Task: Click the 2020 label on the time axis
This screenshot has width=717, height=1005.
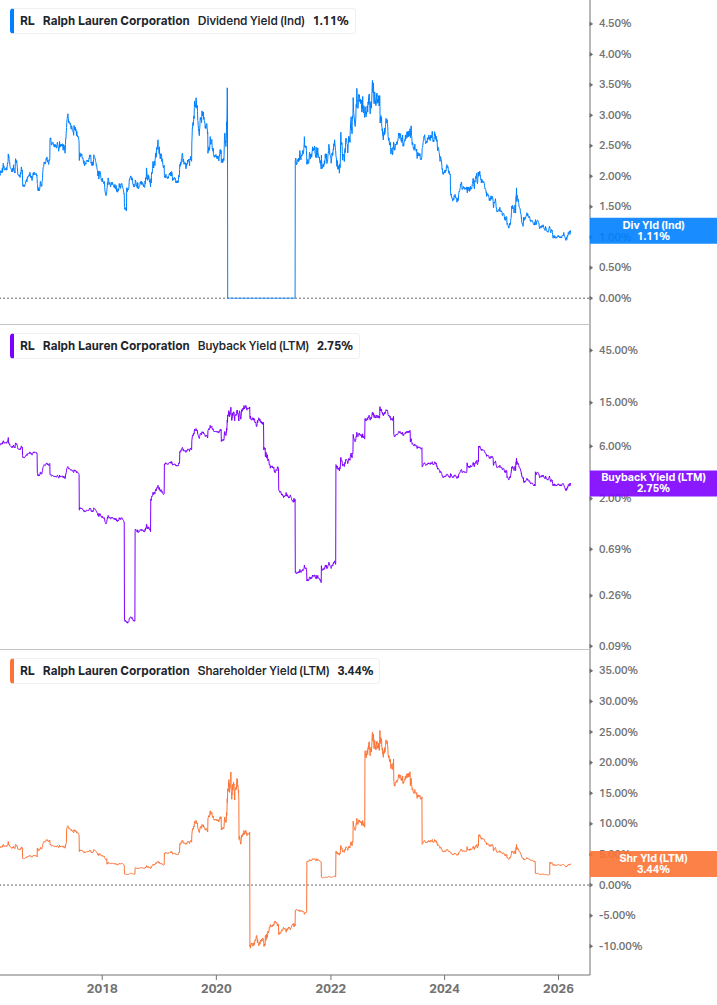Action: [x=217, y=988]
